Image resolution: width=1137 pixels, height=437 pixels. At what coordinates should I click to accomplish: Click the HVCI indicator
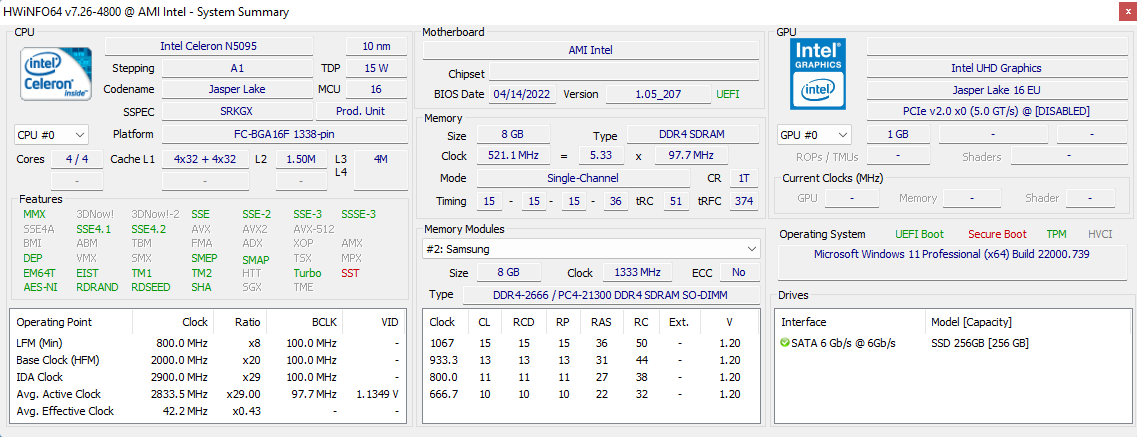(1100, 234)
